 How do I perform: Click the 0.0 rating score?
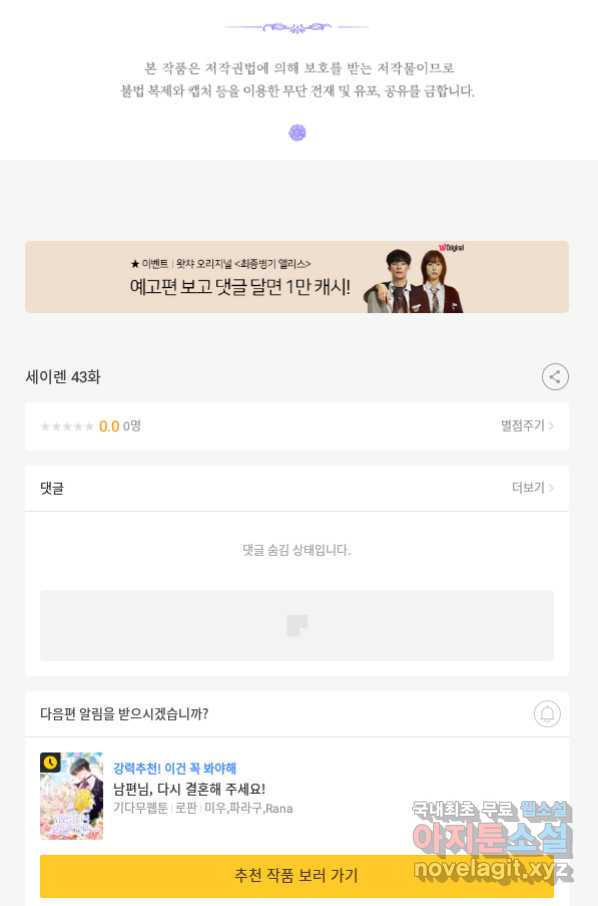(x=109, y=426)
